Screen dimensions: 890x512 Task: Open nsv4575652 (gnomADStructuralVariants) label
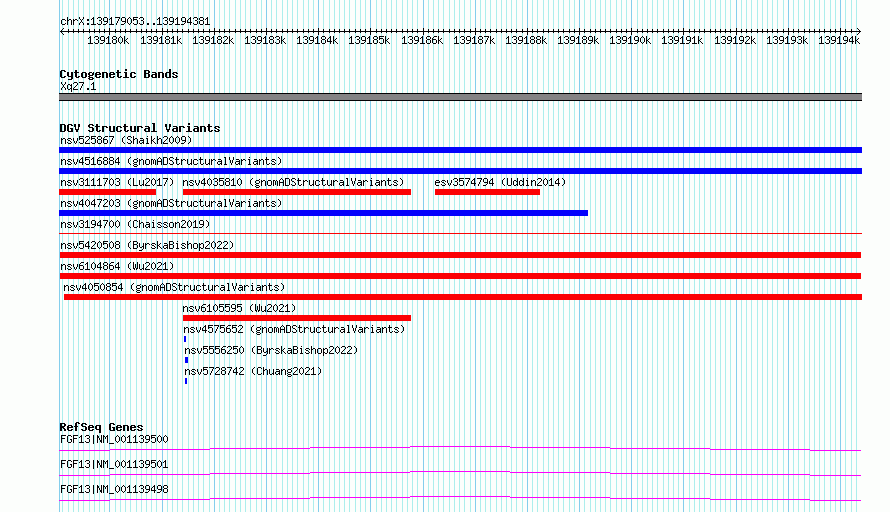(x=294, y=329)
